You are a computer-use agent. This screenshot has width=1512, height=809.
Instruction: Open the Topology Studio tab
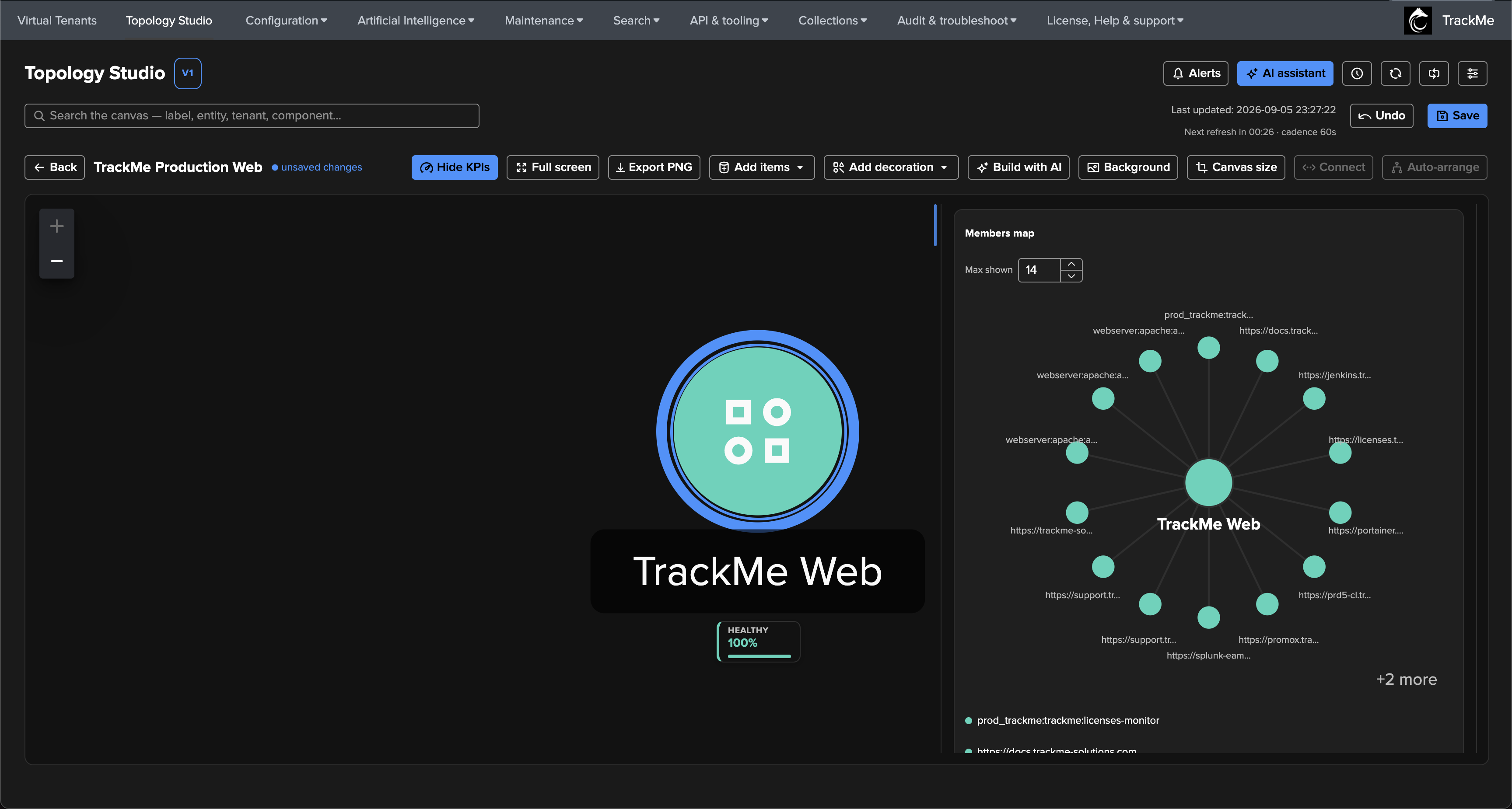coord(169,21)
